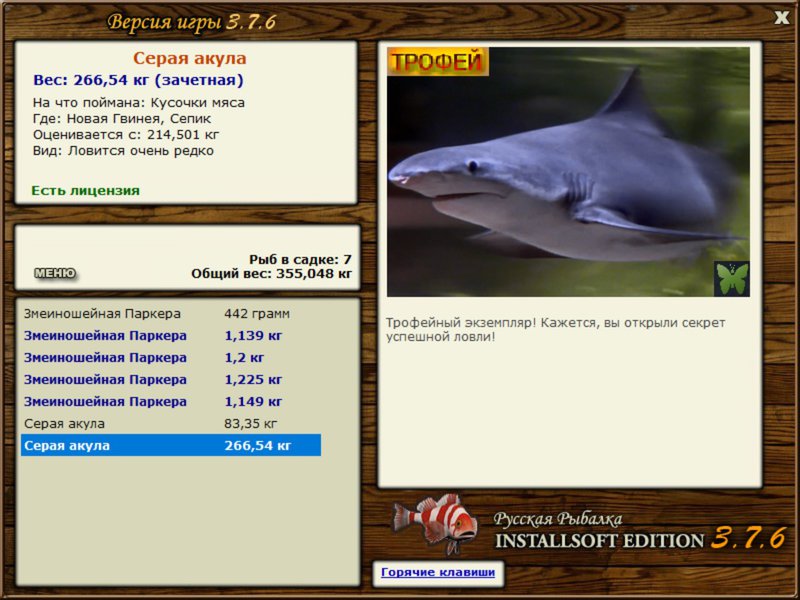800x600 pixels.
Task: Select the Серая акула 266,54 кг entry
Action: coord(171,445)
